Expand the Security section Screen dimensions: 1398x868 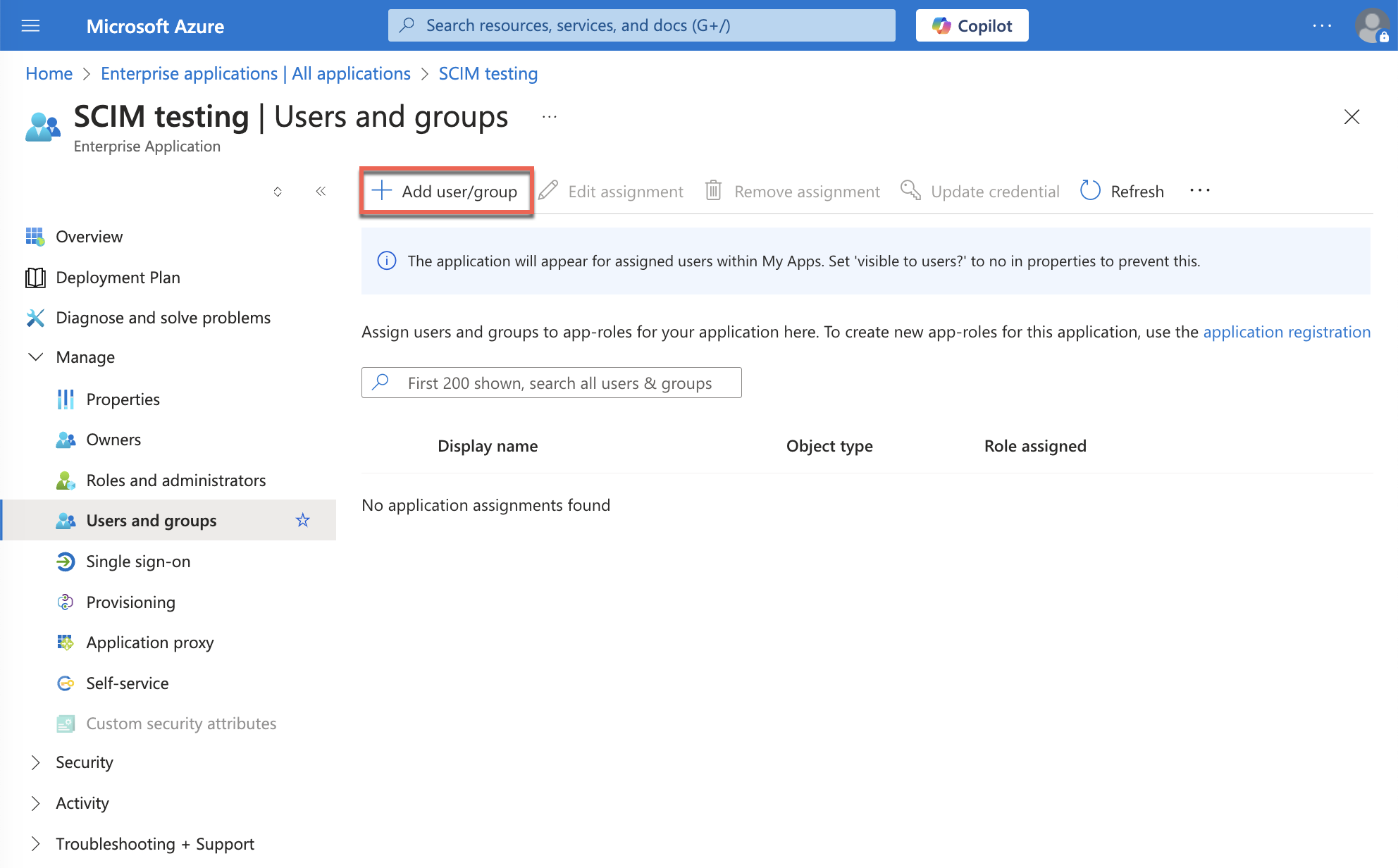coord(36,762)
